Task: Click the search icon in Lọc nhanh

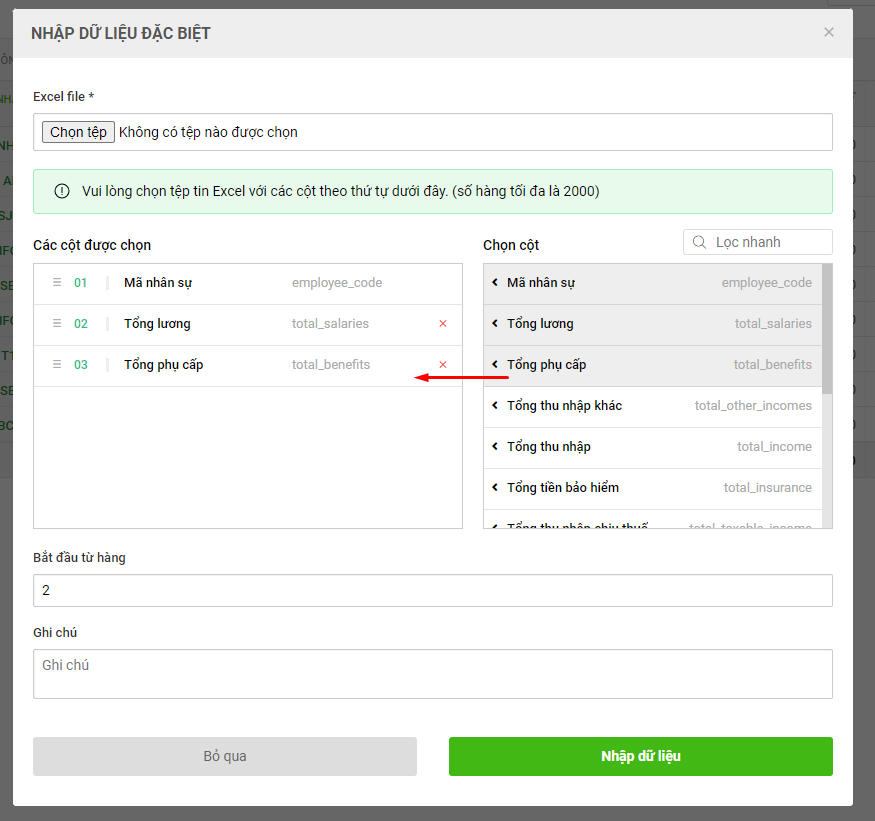Action: pyautogui.click(x=699, y=242)
